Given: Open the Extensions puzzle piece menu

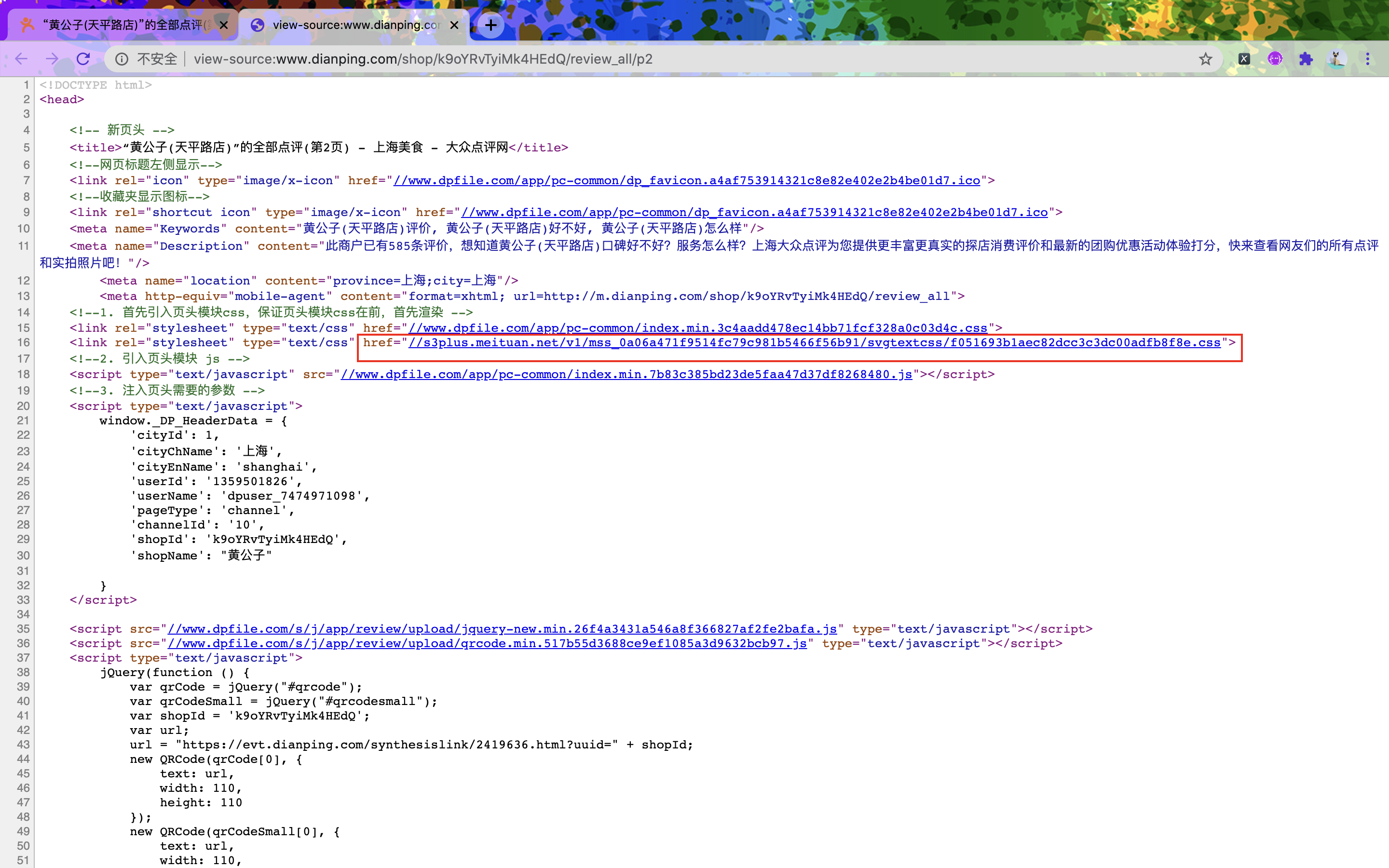Looking at the screenshot, I should point(1305,58).
